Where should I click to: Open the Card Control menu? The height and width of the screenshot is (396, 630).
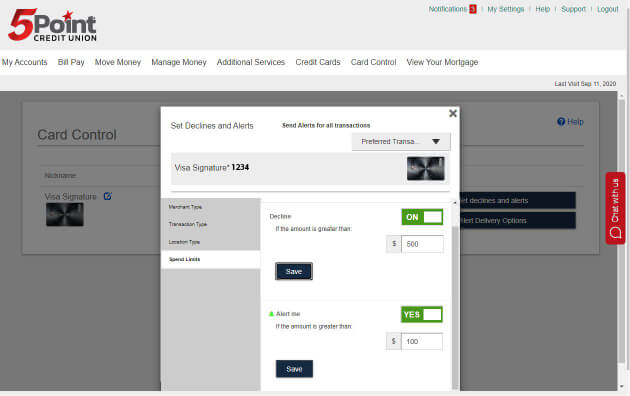(x=373, y=62)
